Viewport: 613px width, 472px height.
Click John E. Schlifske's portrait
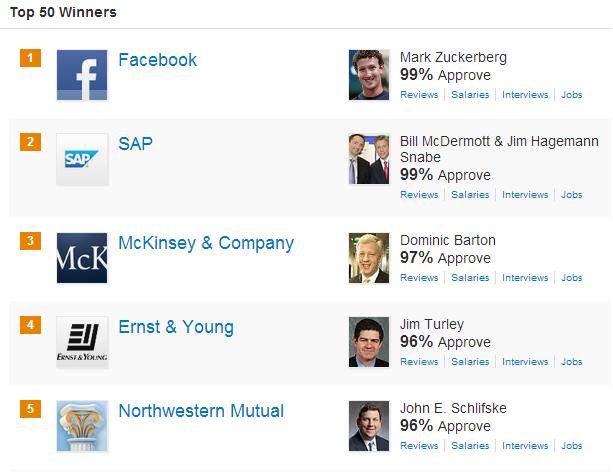click(x=369, y=426)
